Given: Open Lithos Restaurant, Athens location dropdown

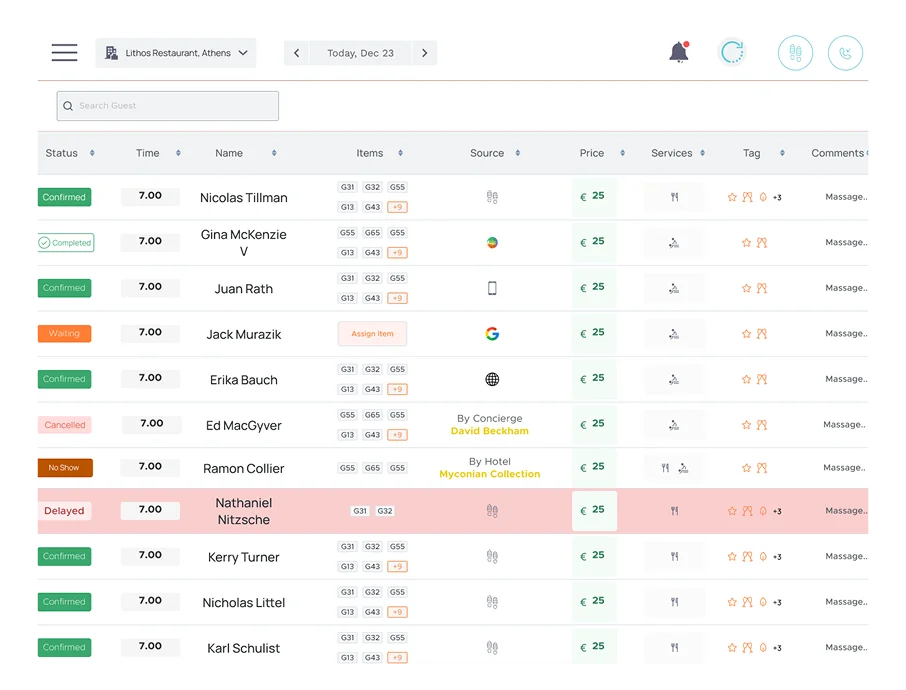Looking at the screenshot, I should click(x=176, y=53).
